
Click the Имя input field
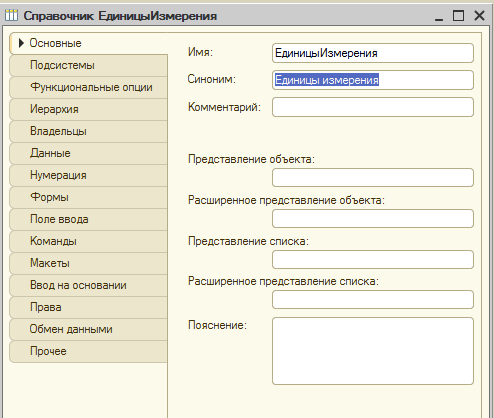click(373, 53)
